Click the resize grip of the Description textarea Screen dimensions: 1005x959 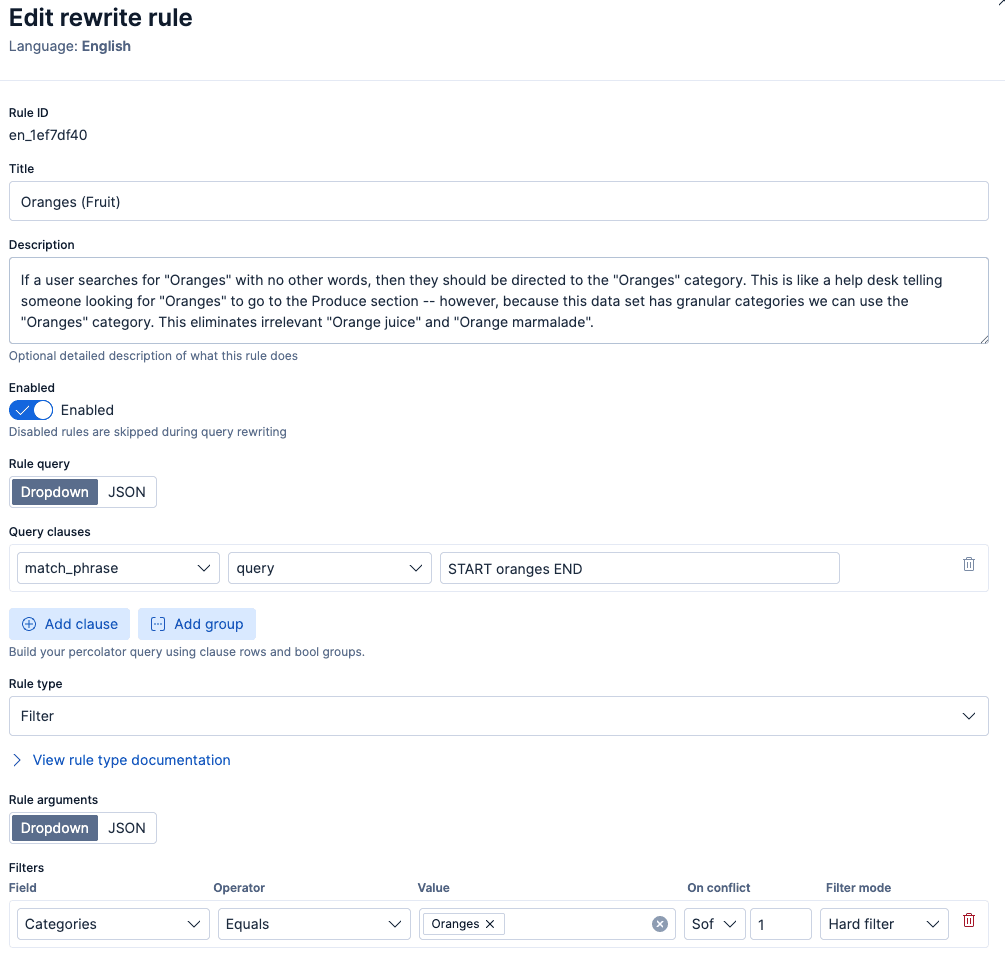[982, 339]
